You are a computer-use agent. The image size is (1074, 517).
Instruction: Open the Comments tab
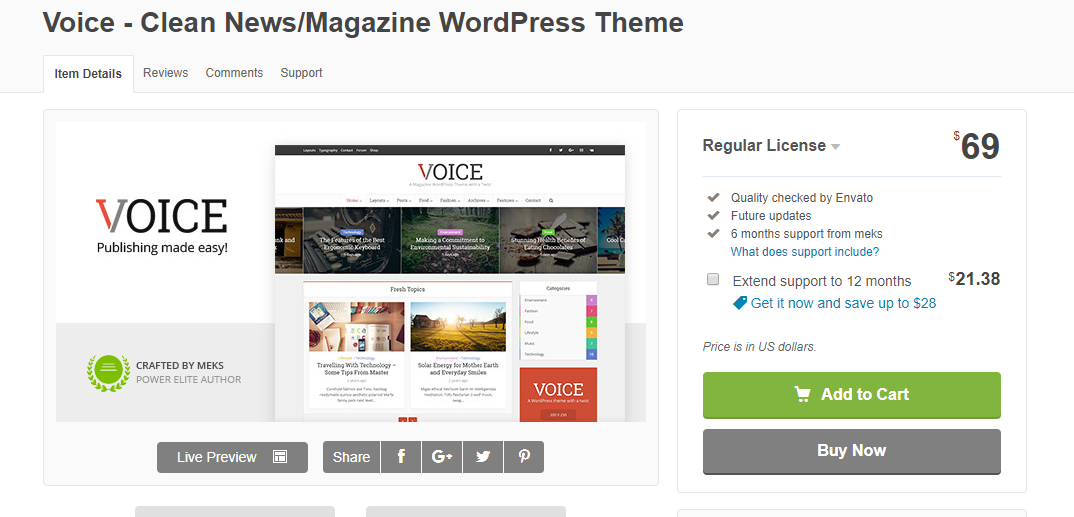234,73
